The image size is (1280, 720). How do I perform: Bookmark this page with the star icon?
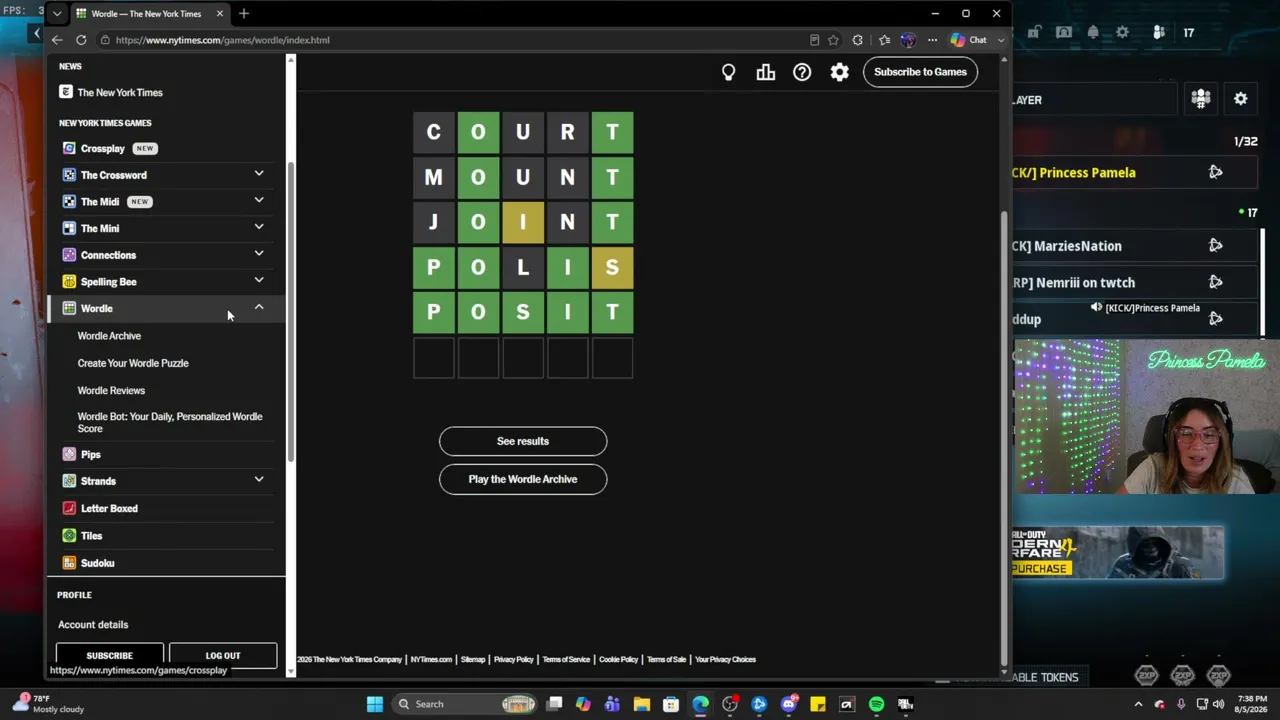coord(833,40)
